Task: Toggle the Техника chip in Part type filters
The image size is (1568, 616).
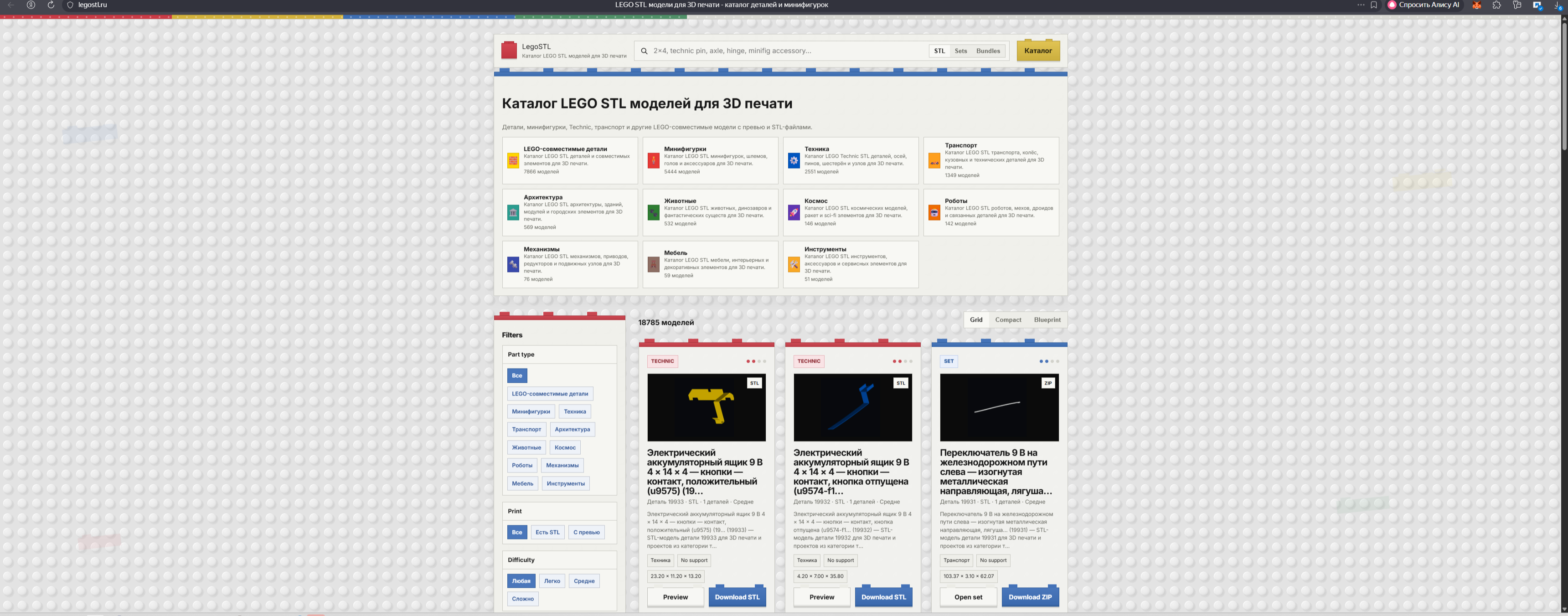Action: click(x=575, y=411)
